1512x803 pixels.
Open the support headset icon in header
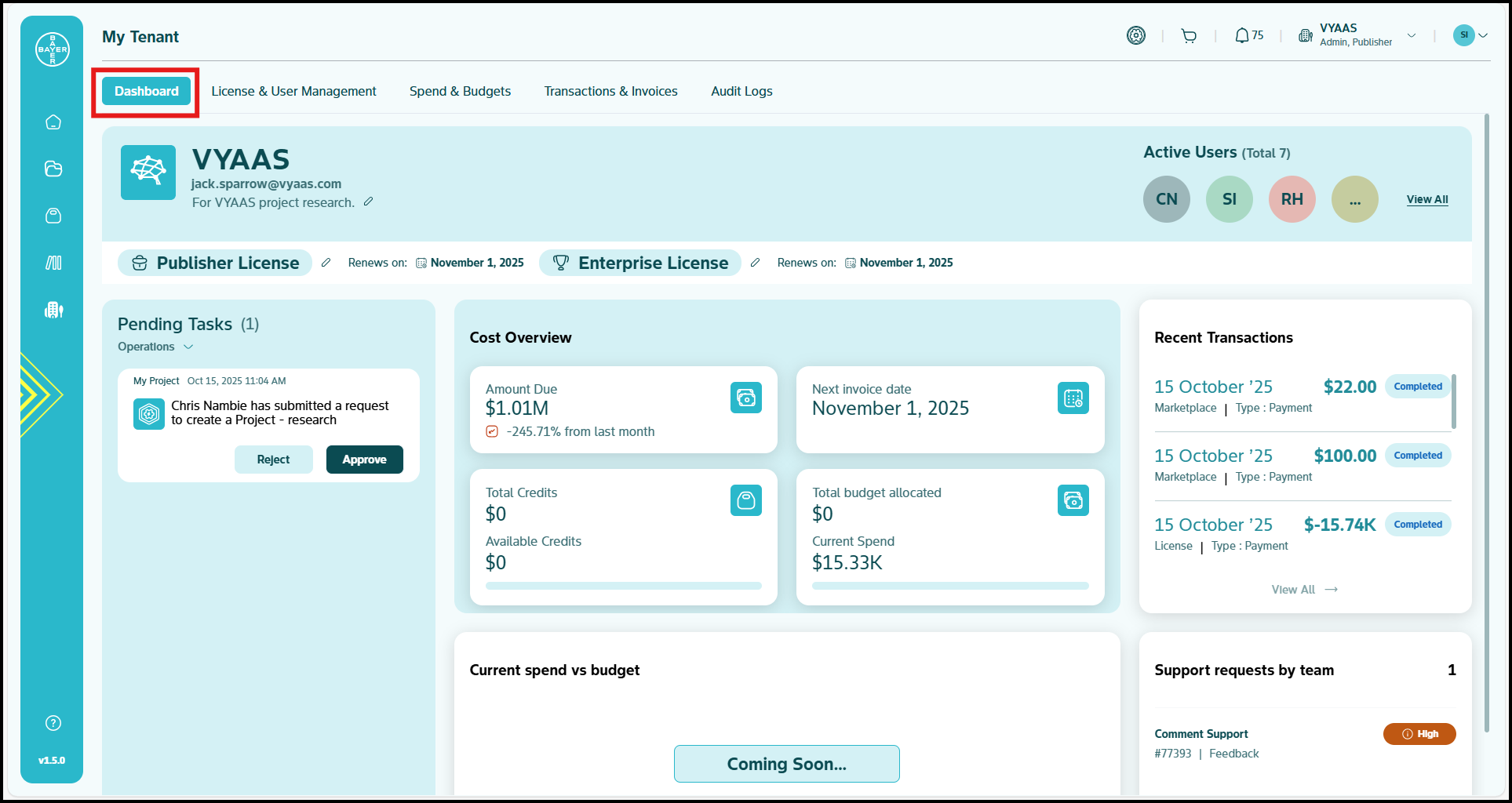tap(1135, 36)
